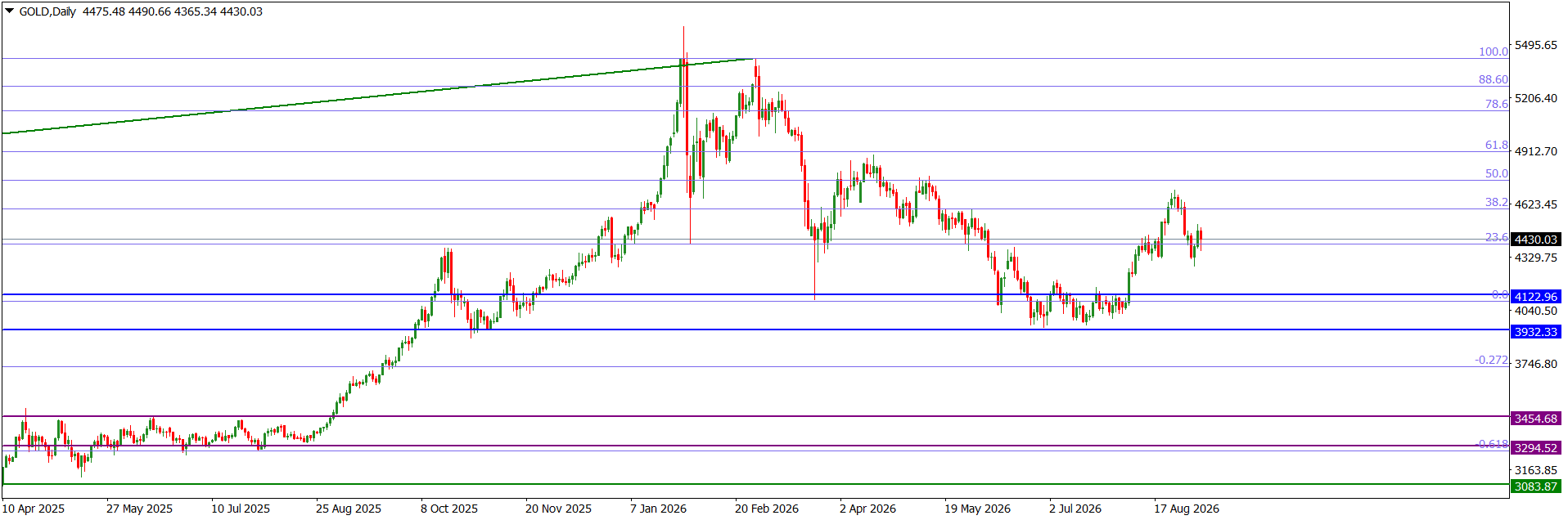1568x520 pixels.
Task: Click the purple price label 3294.52
Action: 1535,448
